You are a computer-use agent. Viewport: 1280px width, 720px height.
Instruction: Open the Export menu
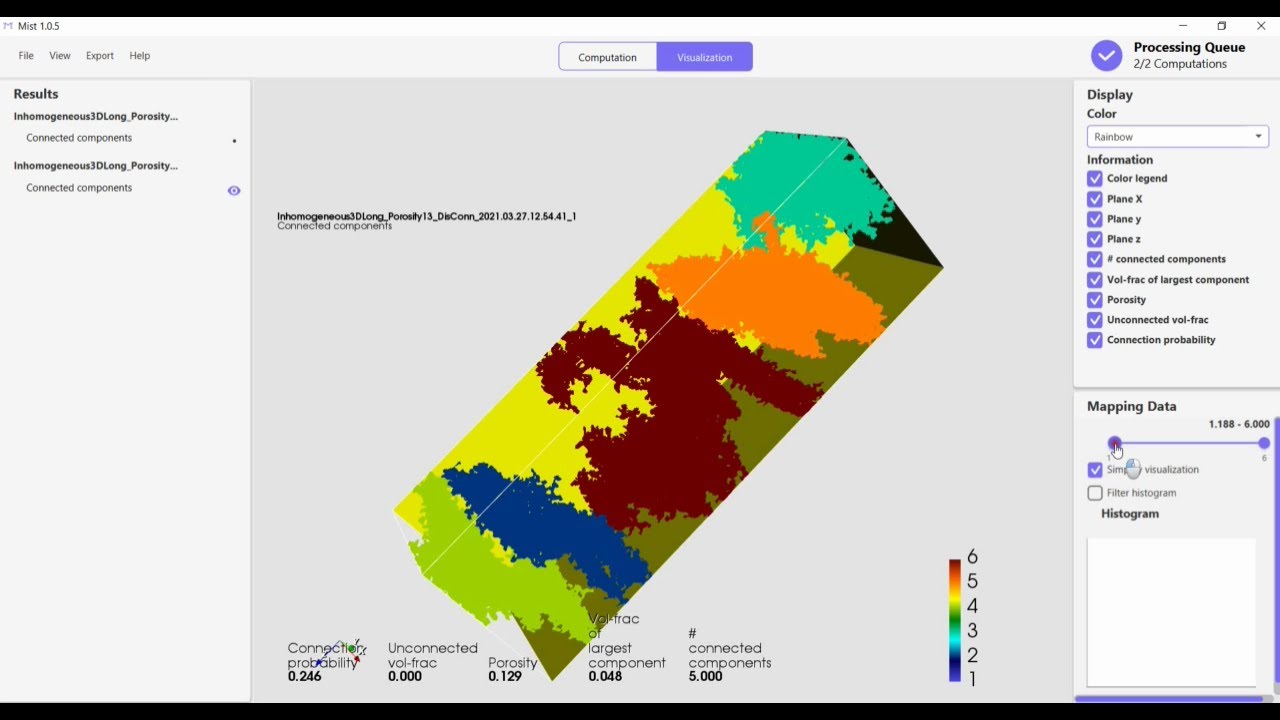click(x=100, y=56)
